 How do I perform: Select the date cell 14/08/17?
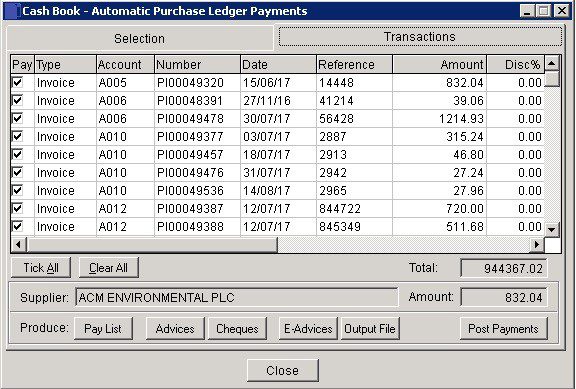pos(278,190)
